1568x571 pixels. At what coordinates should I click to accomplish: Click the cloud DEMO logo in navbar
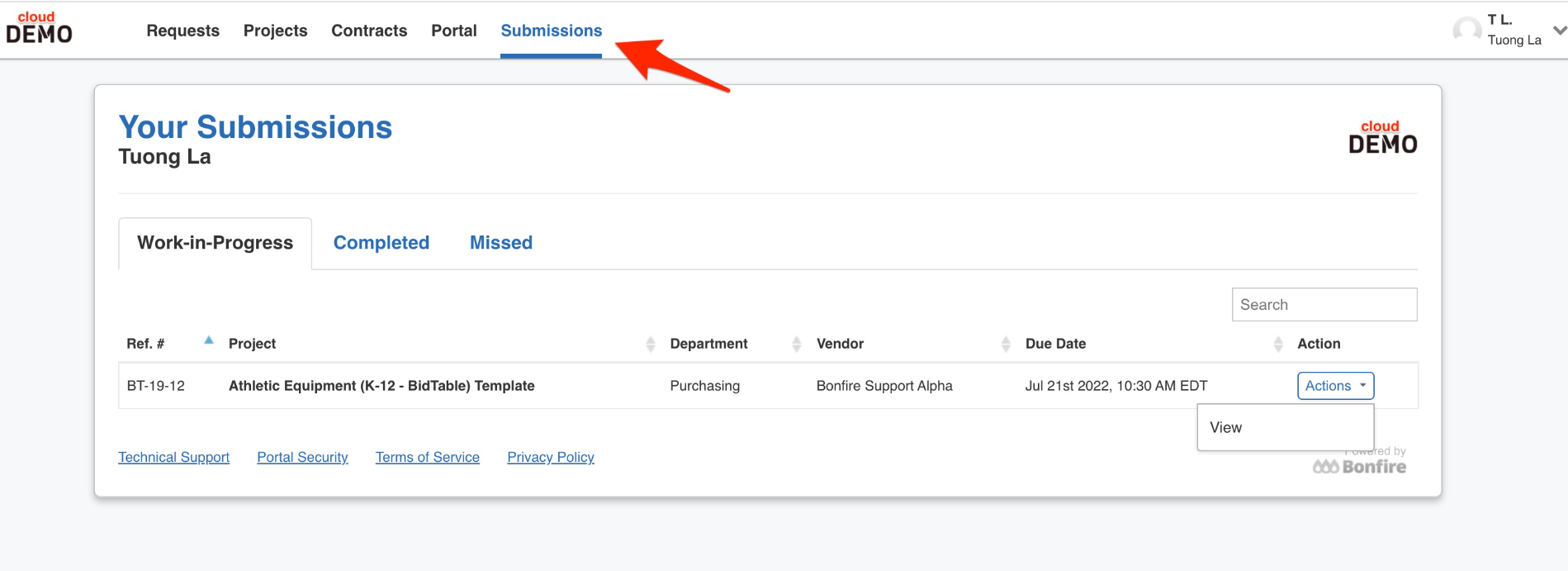tap(39, 28)
